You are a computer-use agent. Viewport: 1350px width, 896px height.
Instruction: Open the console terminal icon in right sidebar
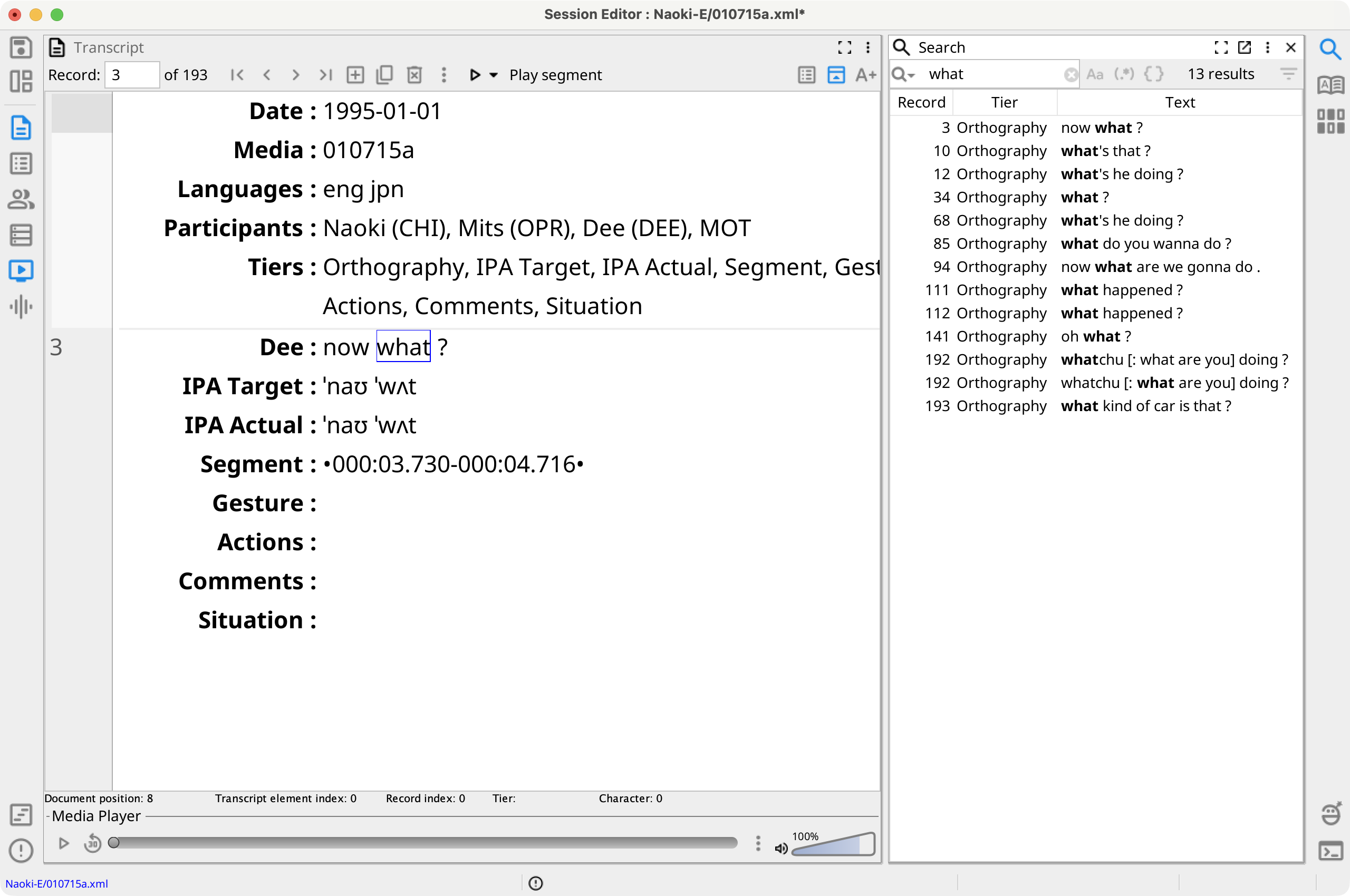tap(1330, 851)
